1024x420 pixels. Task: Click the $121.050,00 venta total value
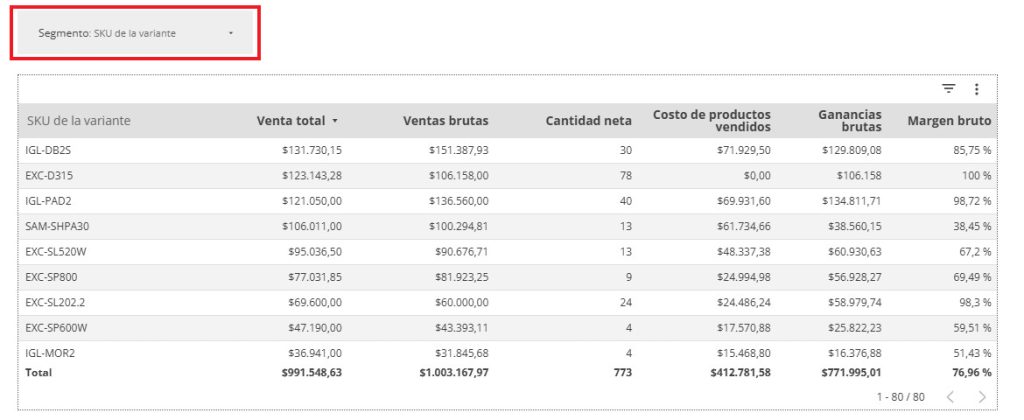pos(312,201)
